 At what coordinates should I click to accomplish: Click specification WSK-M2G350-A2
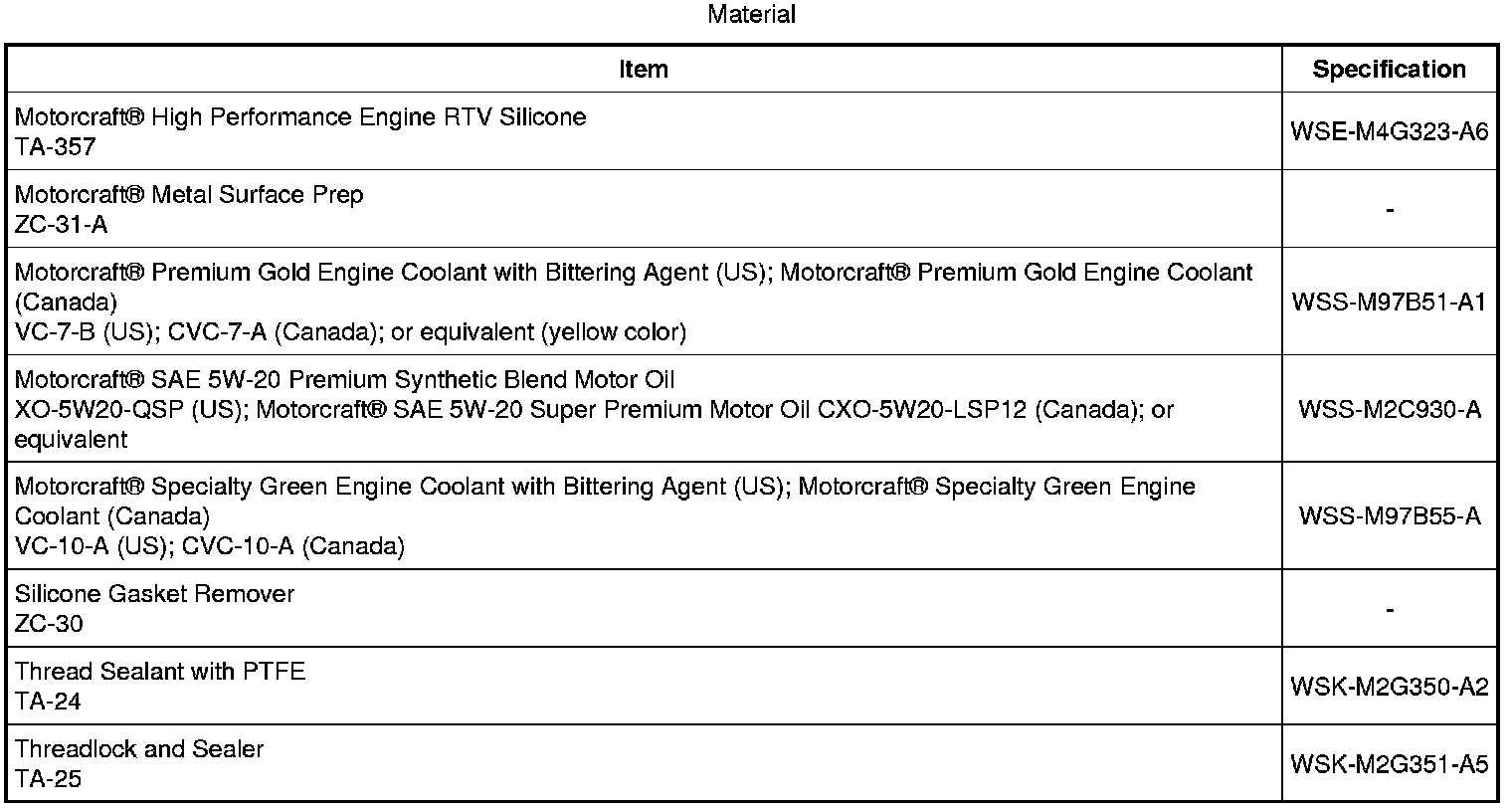pyautogui.click(x=1389, y=687)
